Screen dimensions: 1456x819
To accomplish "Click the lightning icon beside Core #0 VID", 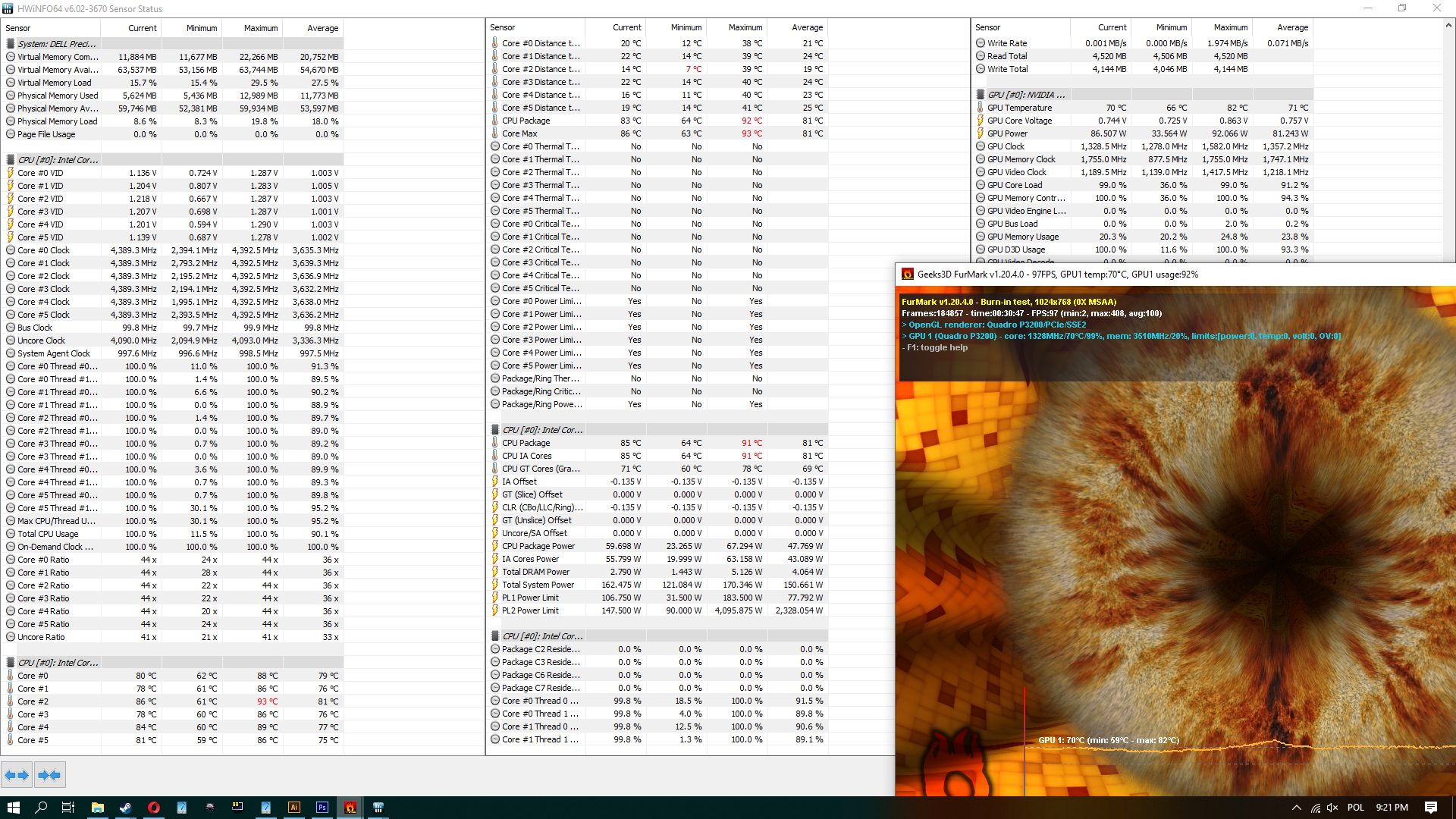I will (x=11, y=173).
